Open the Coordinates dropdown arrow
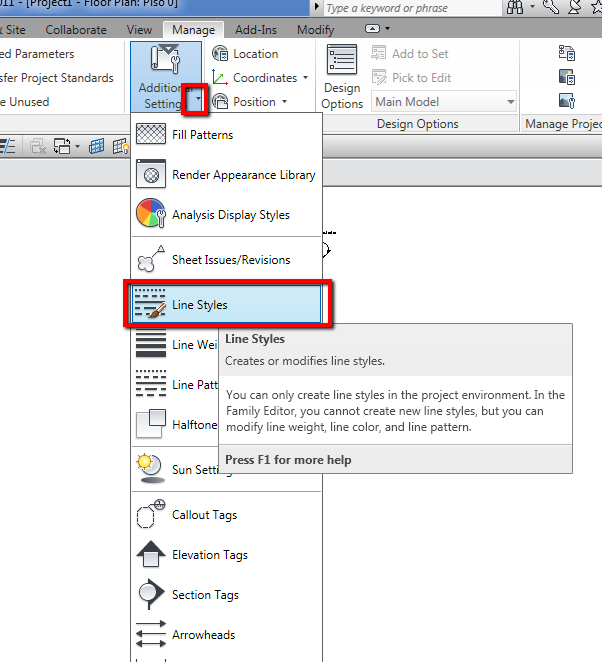602x662 pixels. click(x=305, y=78)
